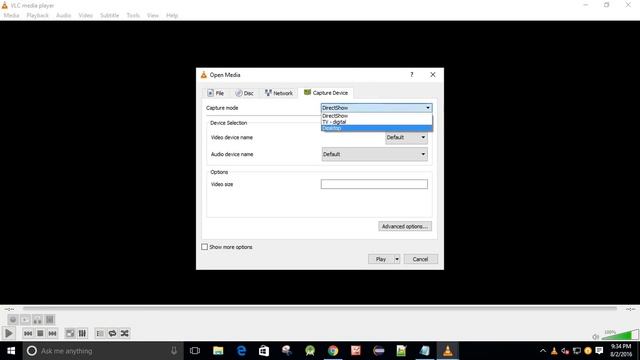Show the playlist icon

[x=100, y=333]
